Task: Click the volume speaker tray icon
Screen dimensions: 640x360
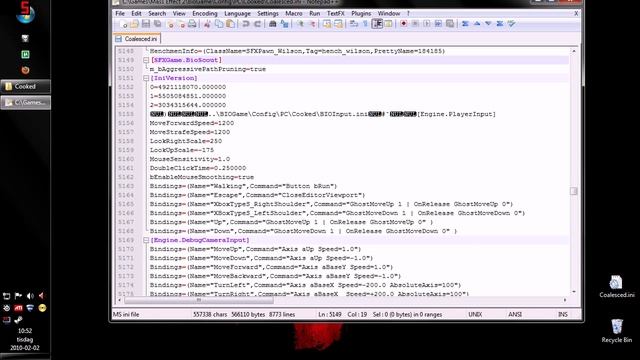Action: 30,296
